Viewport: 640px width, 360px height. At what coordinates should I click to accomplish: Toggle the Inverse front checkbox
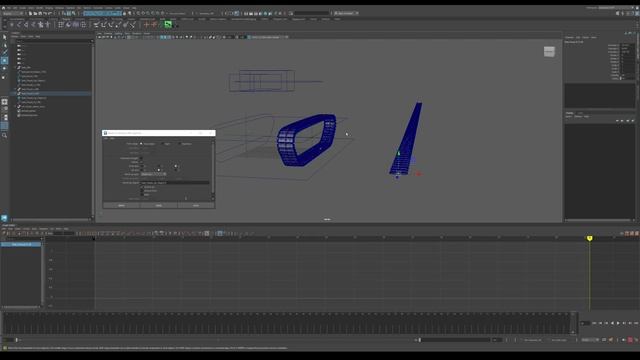click(142, 191)
